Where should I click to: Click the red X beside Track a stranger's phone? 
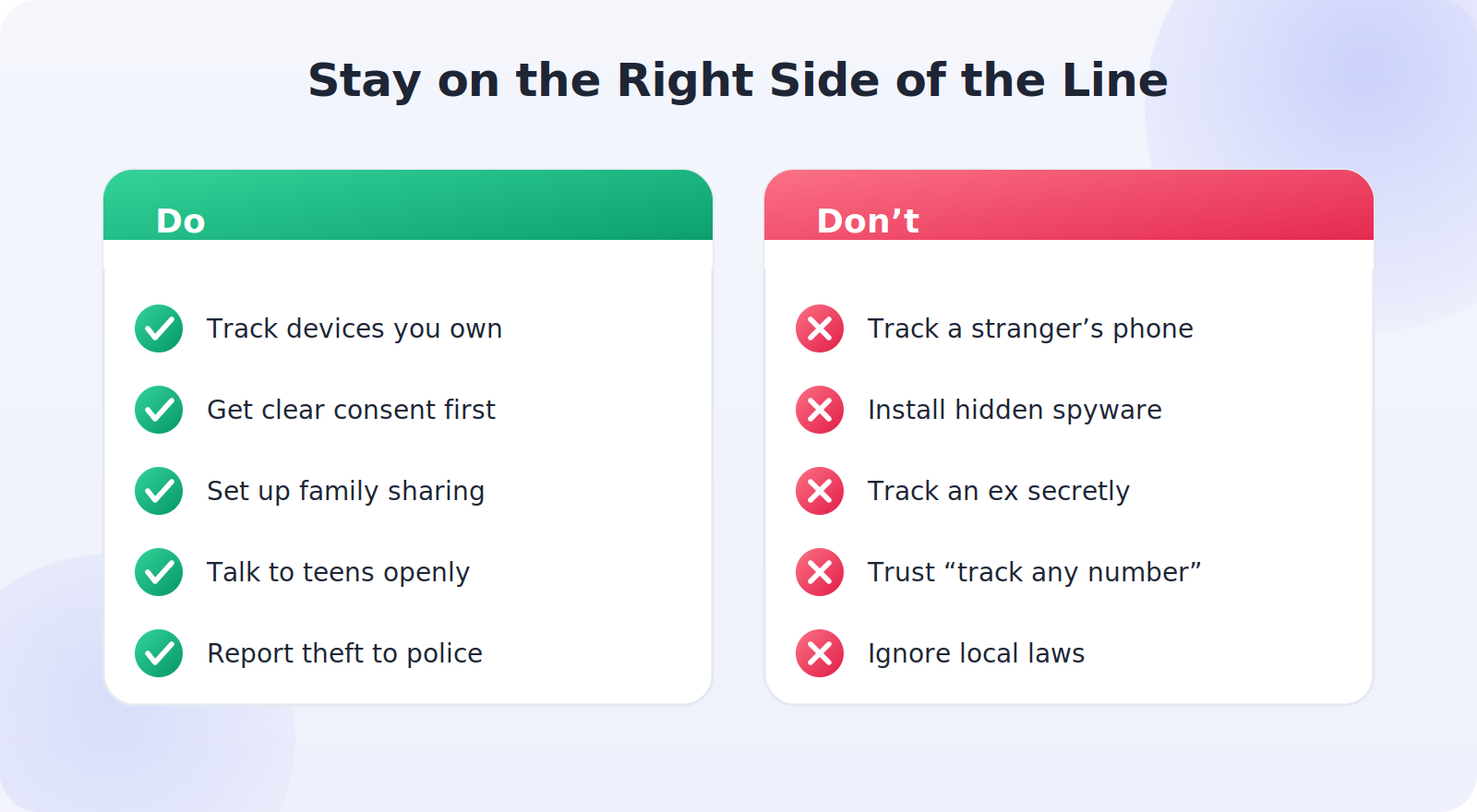pos(820,328)
